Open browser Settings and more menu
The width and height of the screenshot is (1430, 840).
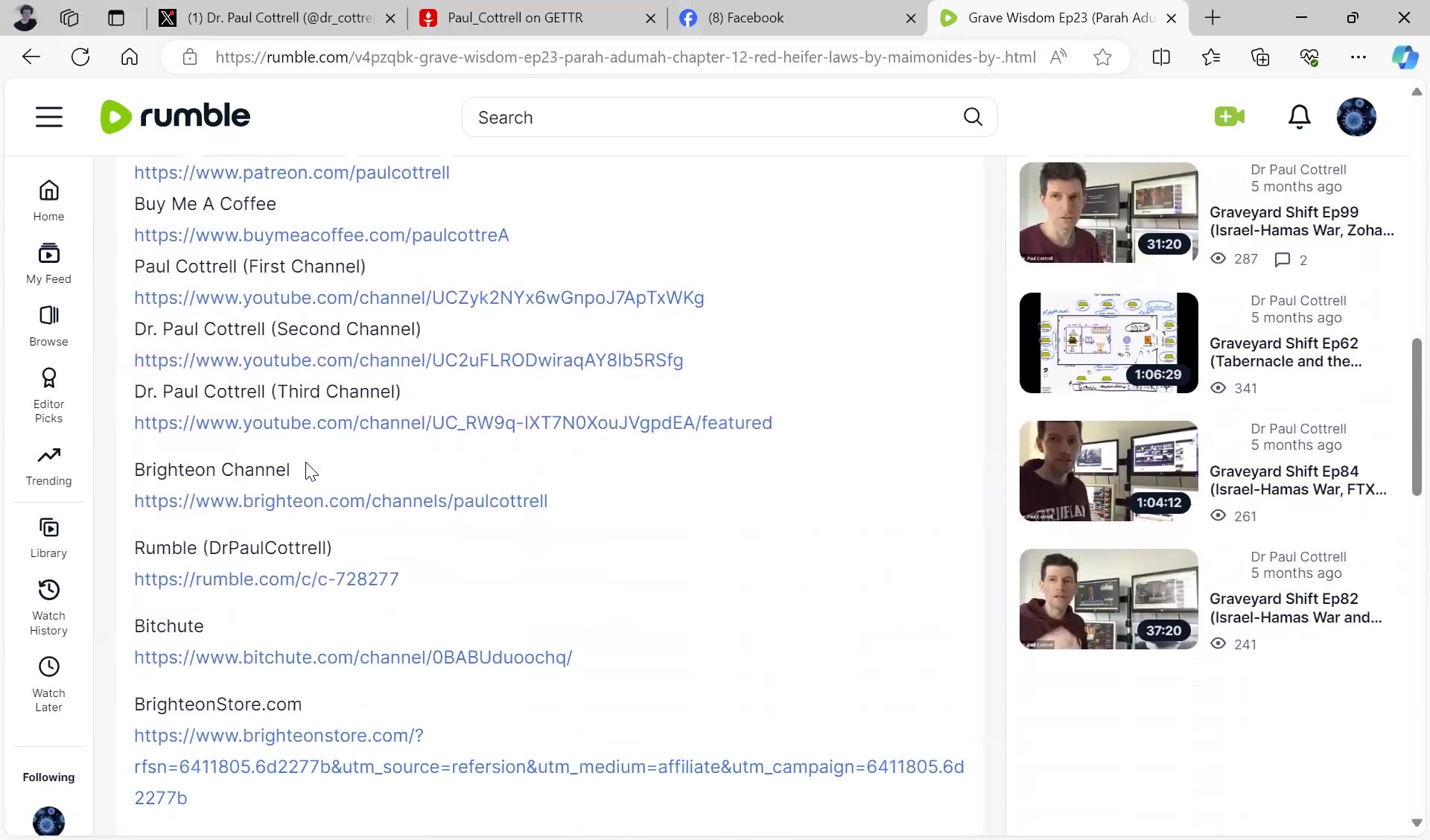click(x=1358, y=57)
